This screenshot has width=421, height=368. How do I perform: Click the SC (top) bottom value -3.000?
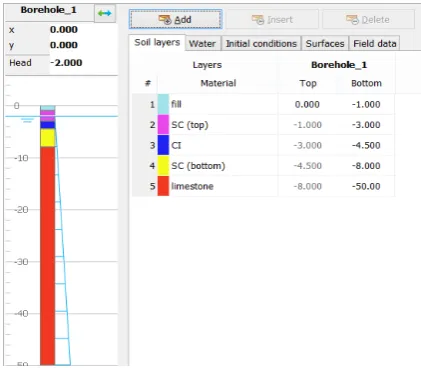pos(366,125)
